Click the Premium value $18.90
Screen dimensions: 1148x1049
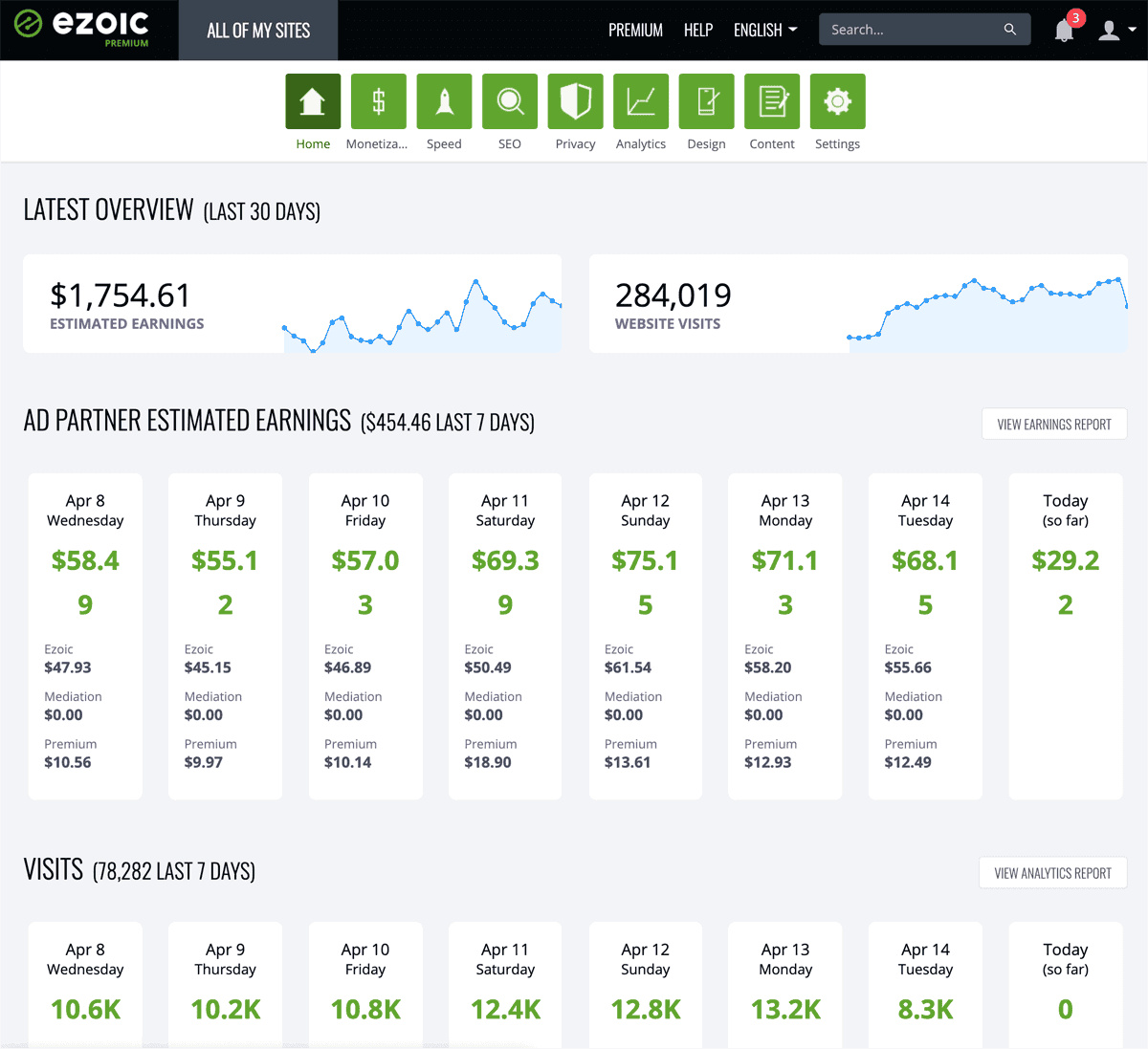pos(488,762)
